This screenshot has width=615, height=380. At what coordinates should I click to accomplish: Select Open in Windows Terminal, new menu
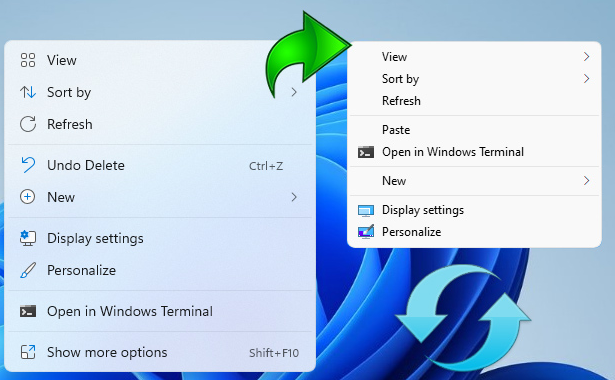(x=160, y=311)
